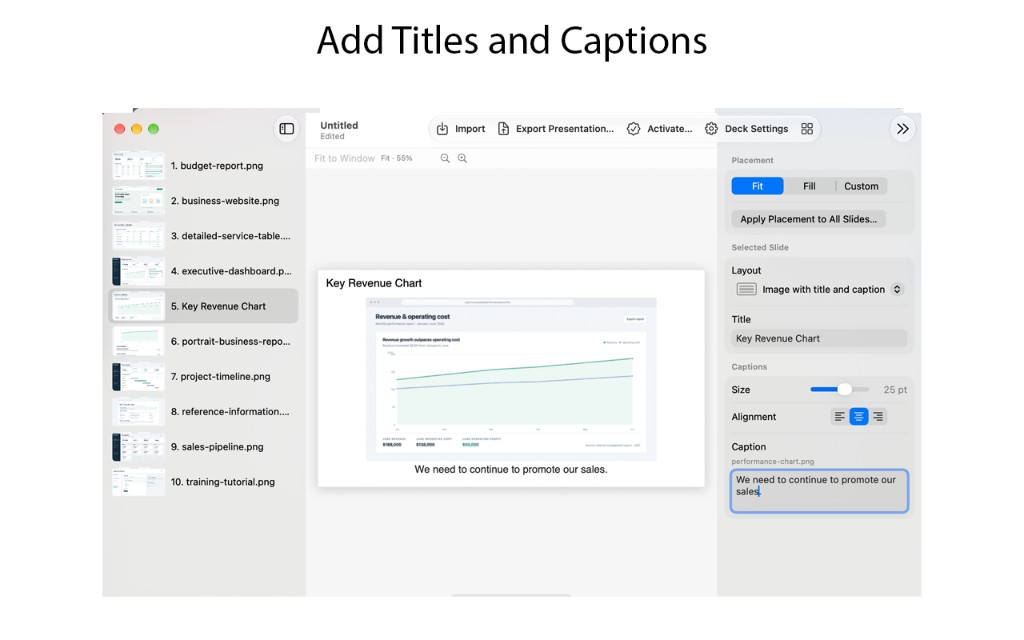Toggle the sidebar panel icon
Image resolution: width=1024 pixels, height=640 pixels.
click(287, 129)
